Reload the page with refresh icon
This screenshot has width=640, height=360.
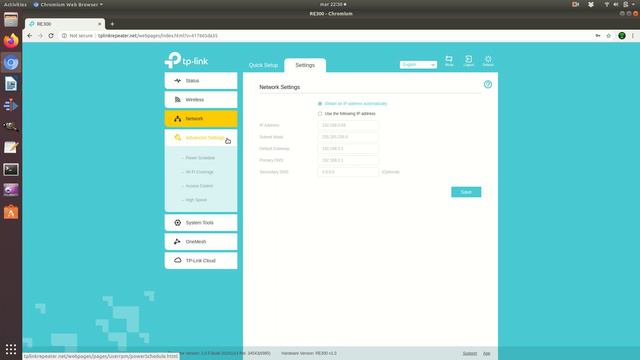(x=51, y=36)
